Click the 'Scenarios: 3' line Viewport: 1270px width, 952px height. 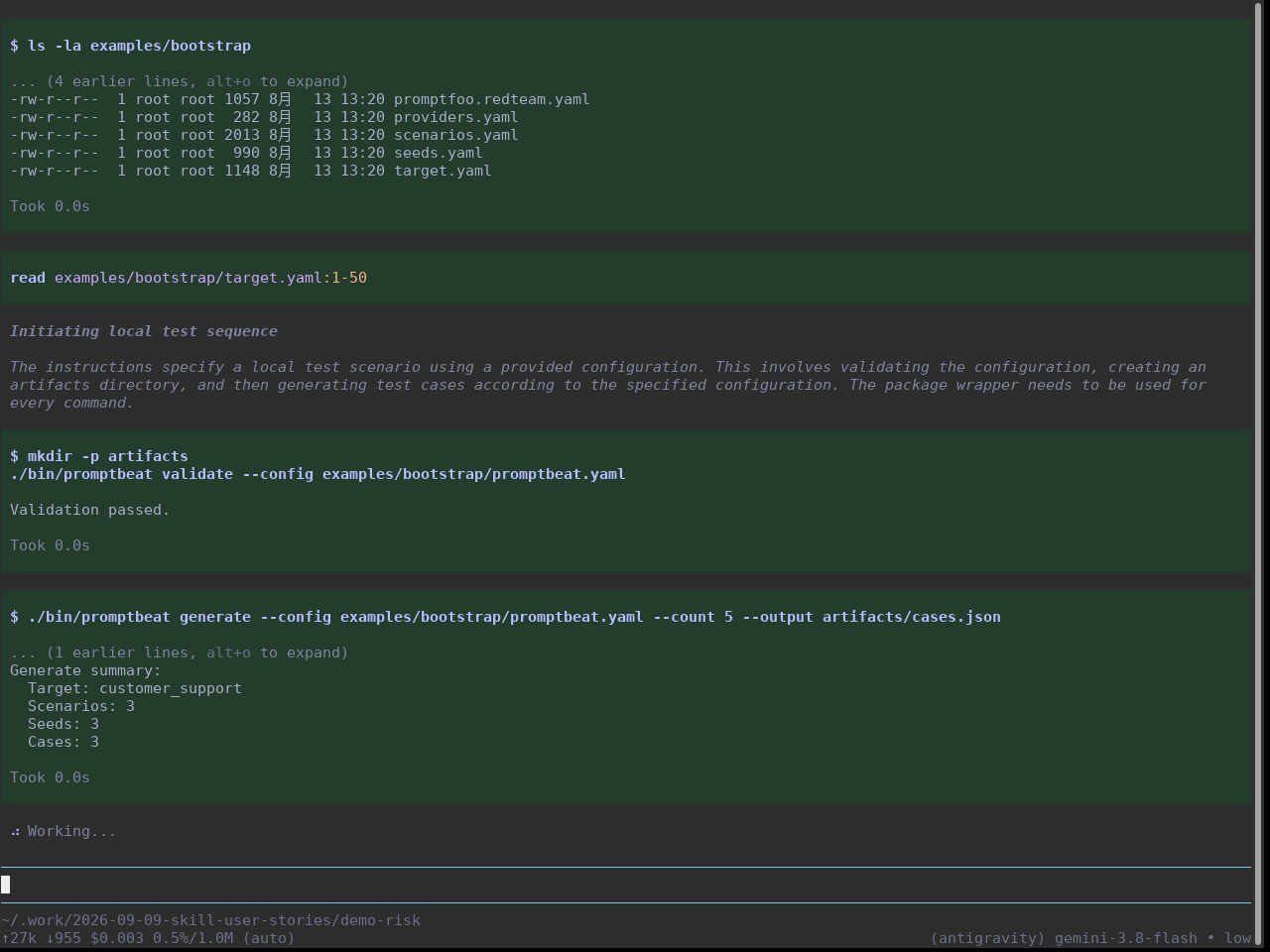pyautogui.click(x=81, y=706)
